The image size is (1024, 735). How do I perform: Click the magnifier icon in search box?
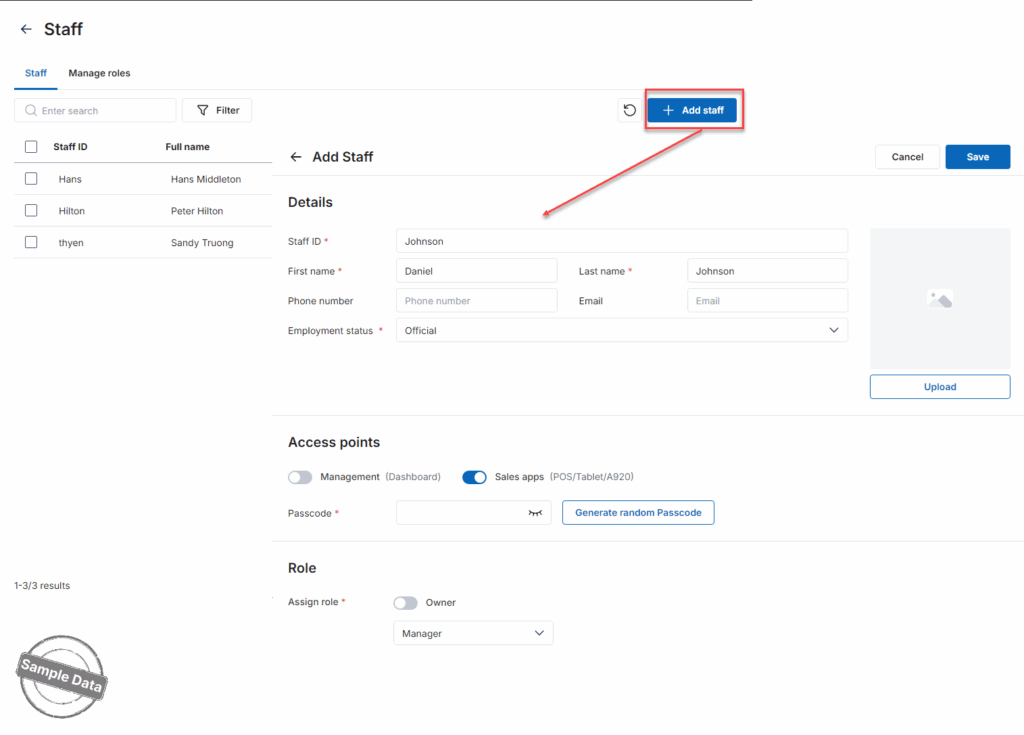[x=31, y=111]
